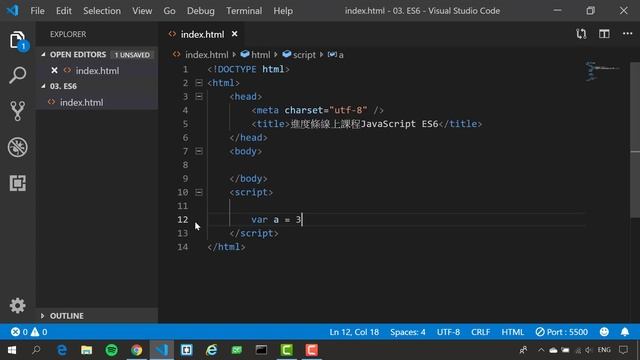Change the UTF-8 file encoding

(448, 332)
